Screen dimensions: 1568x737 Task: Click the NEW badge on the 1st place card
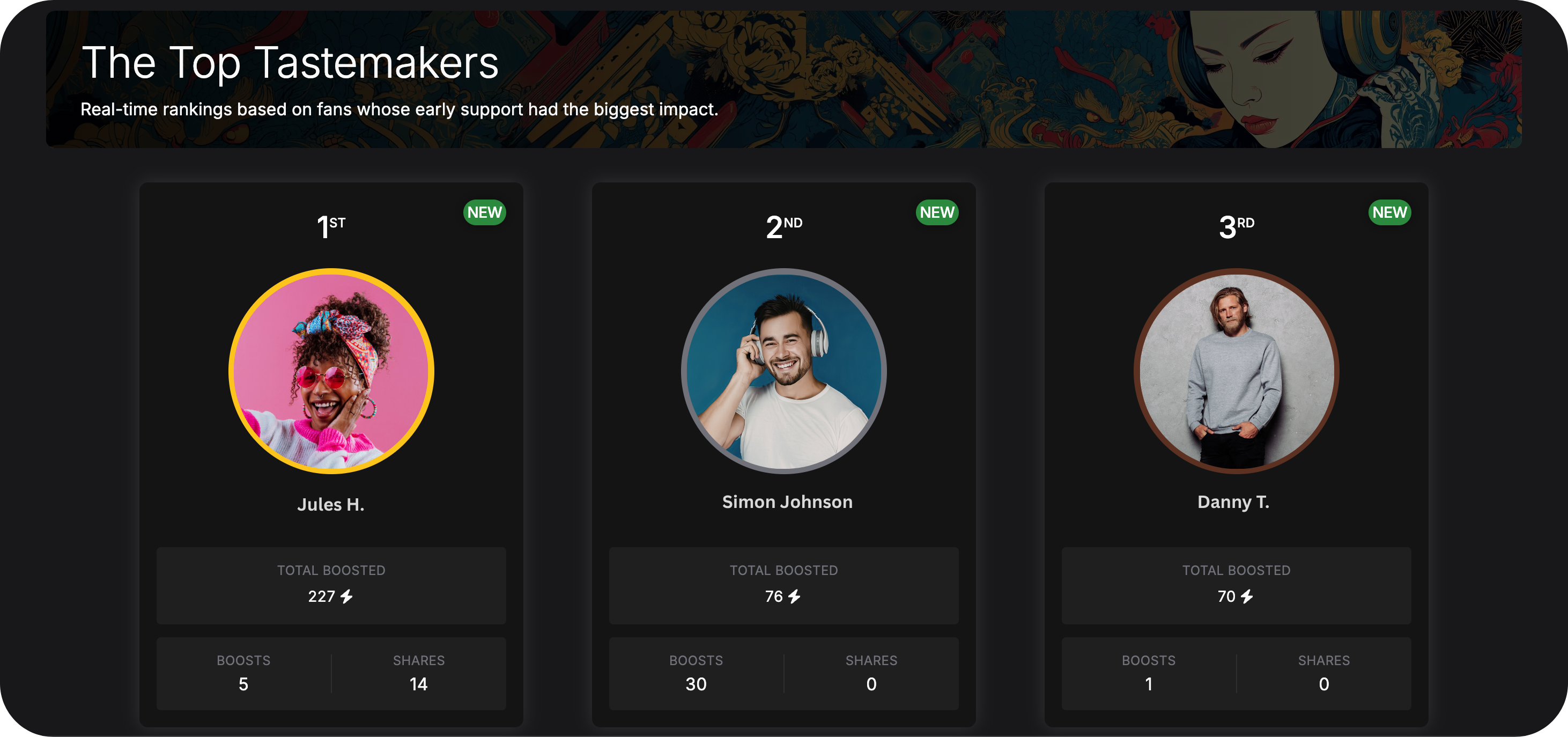point(485,212)
